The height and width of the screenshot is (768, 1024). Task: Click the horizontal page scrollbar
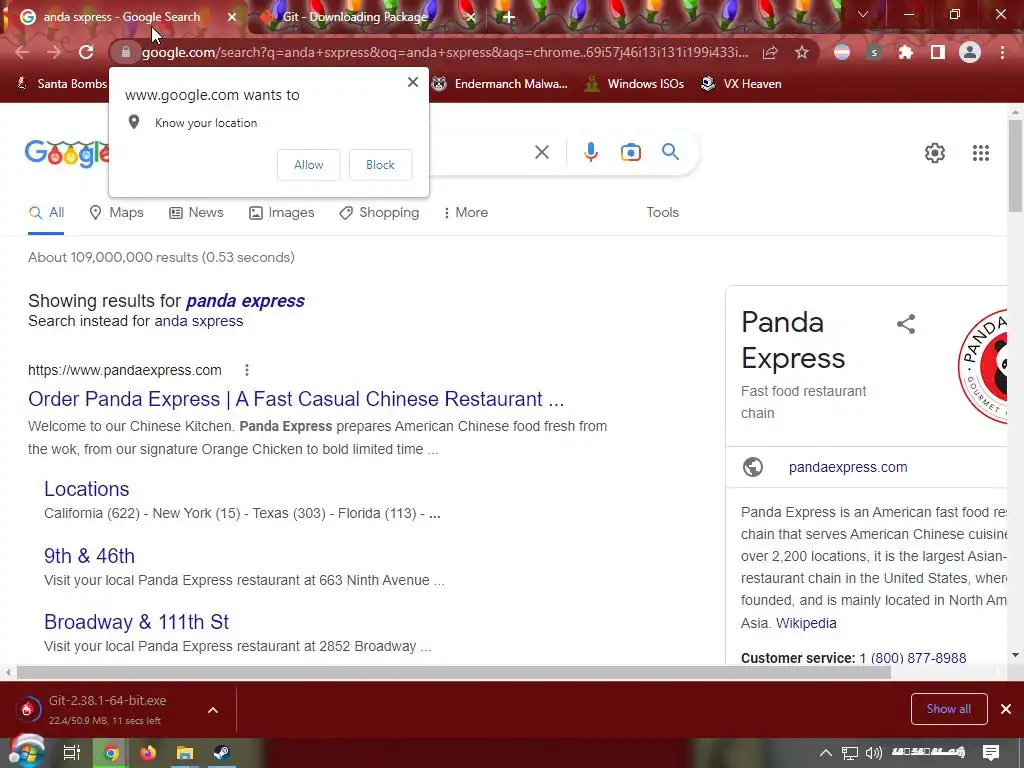(x=453, y=673)
